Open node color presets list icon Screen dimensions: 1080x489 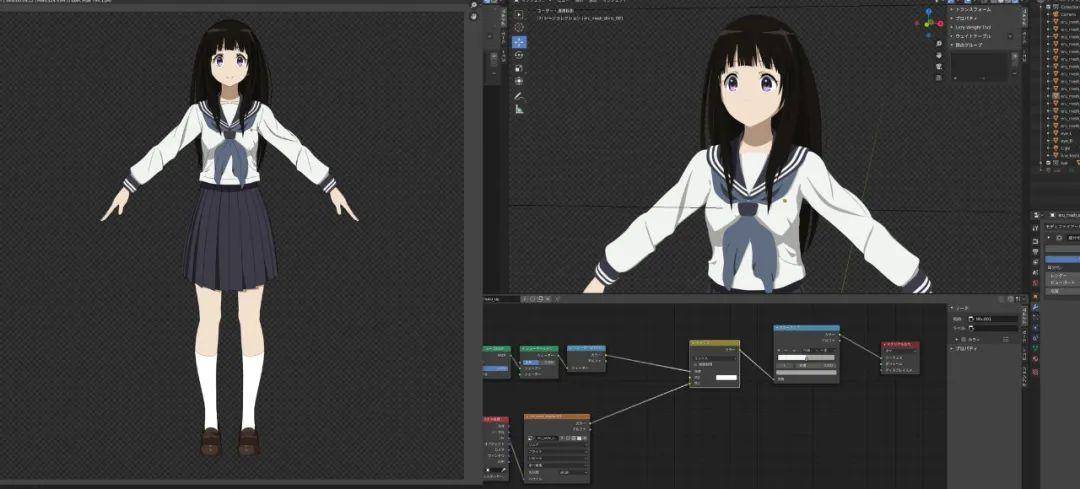[x=1006, y=340]
